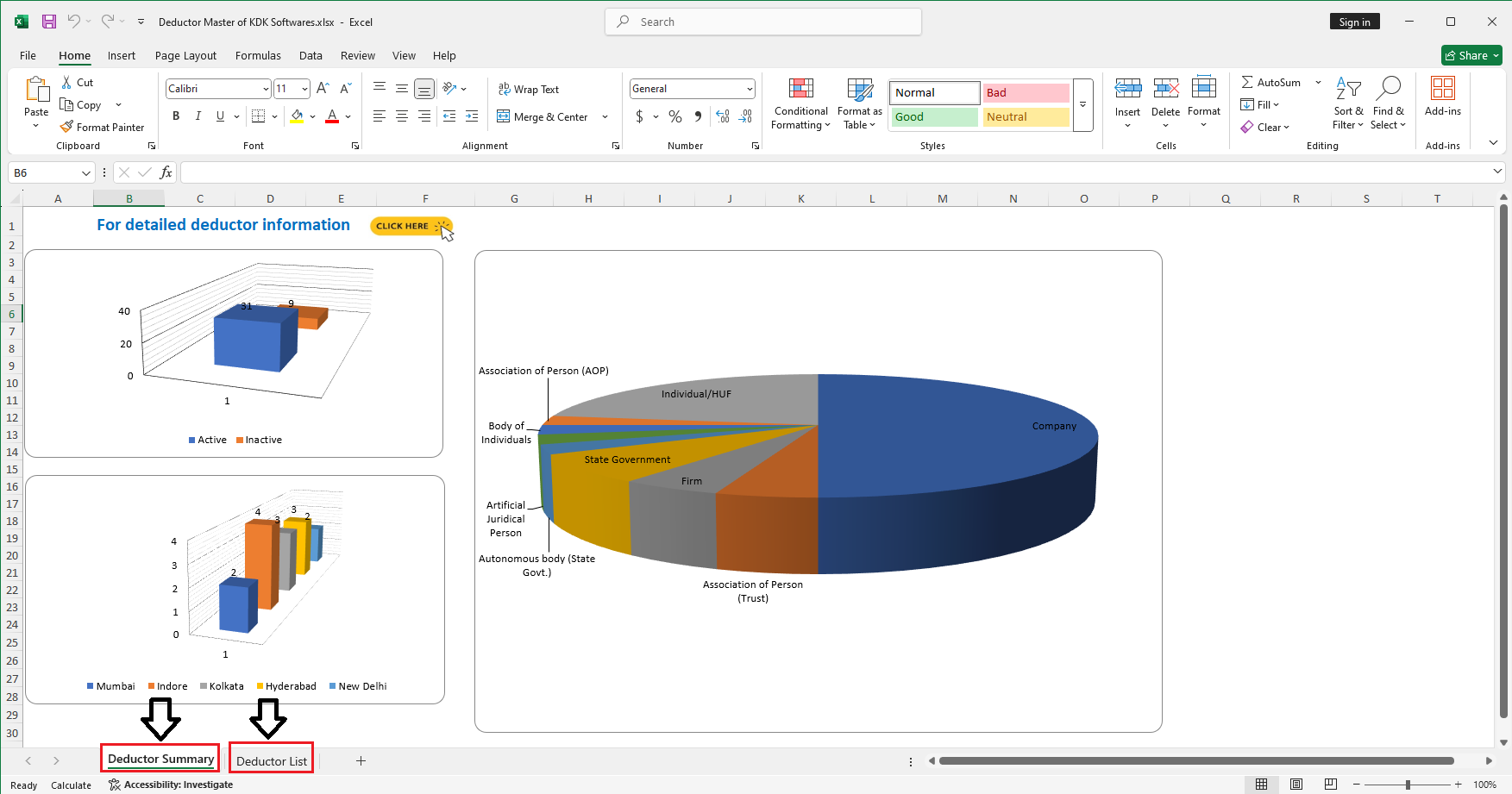Viewport: 1512px width, 794px height.
Task: Open Format as Table gallery
Action: point(859,104)
